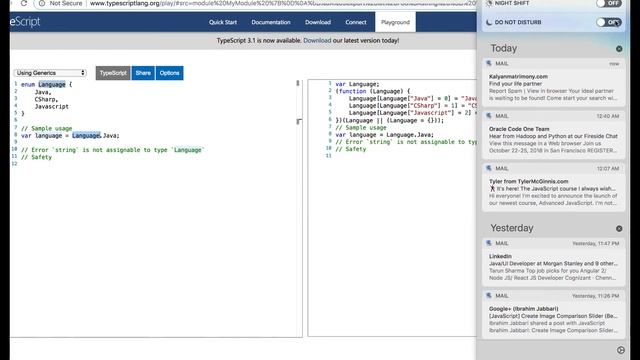Image resolution: width=640 pixels, height=360 pixels.
Task: Click '(function (Language) {' in output pane
Action: (373, 91)
